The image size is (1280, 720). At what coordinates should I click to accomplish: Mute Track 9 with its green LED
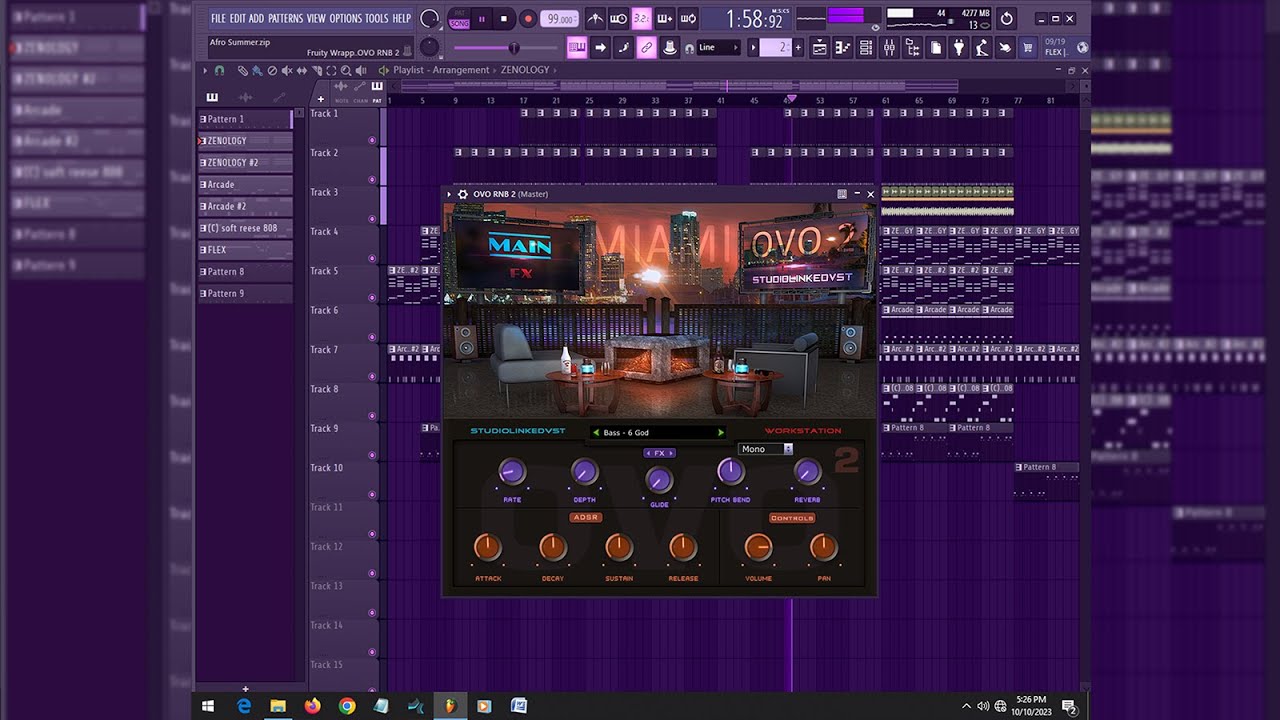click(x=372, y=455)
